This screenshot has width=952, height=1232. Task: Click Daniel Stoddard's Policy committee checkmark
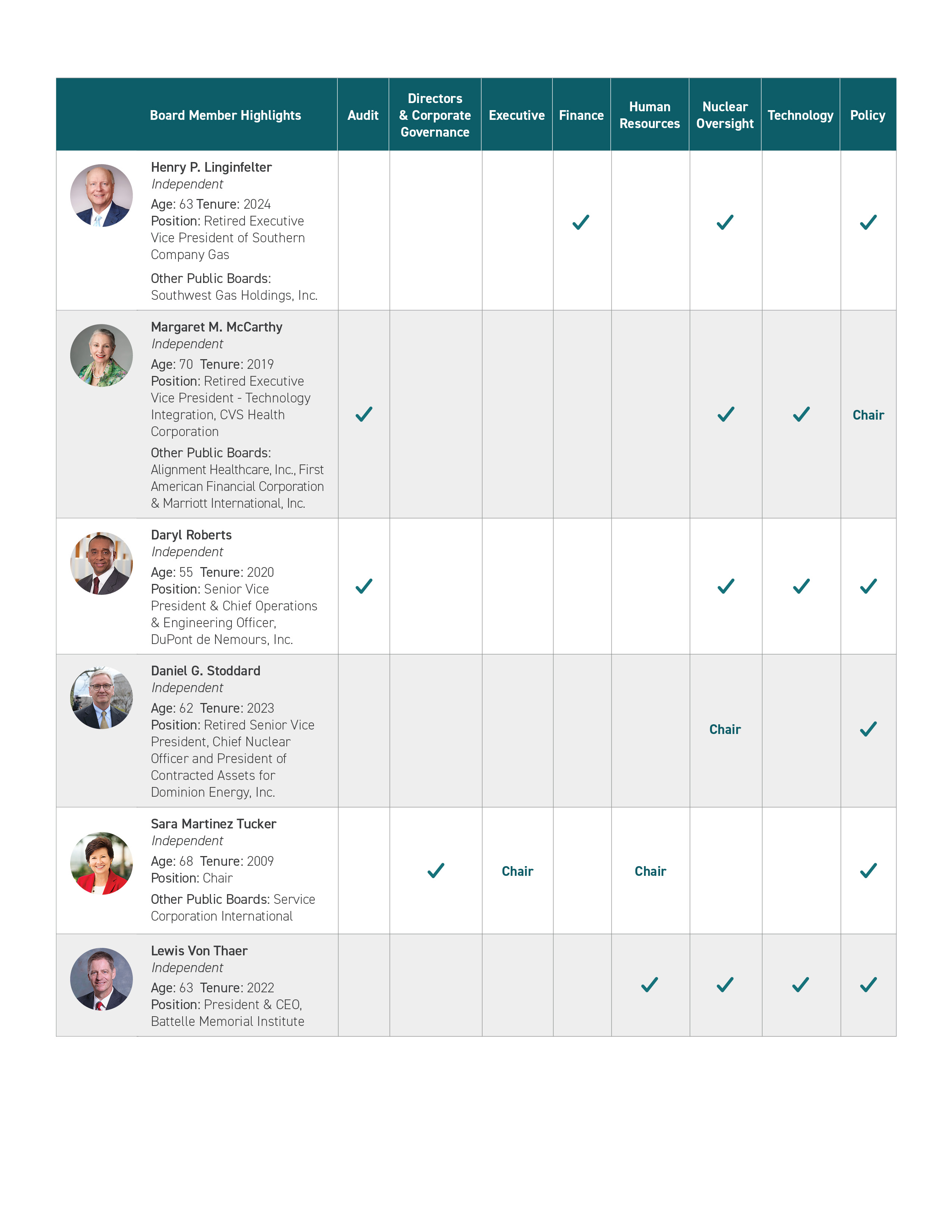click(x=868, y=729)
